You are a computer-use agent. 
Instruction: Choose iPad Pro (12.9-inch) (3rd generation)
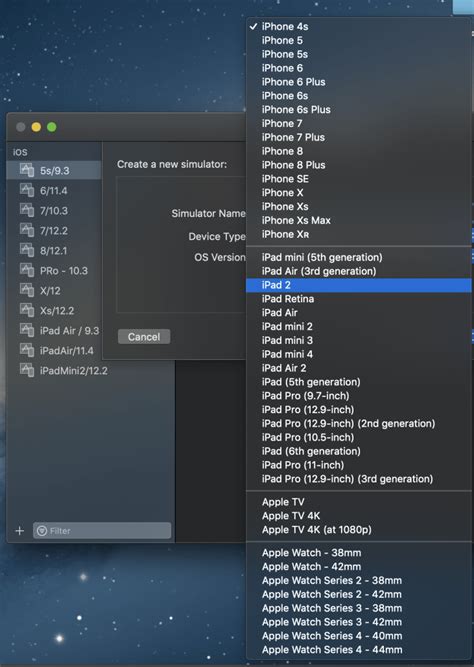tap(359, 479)
